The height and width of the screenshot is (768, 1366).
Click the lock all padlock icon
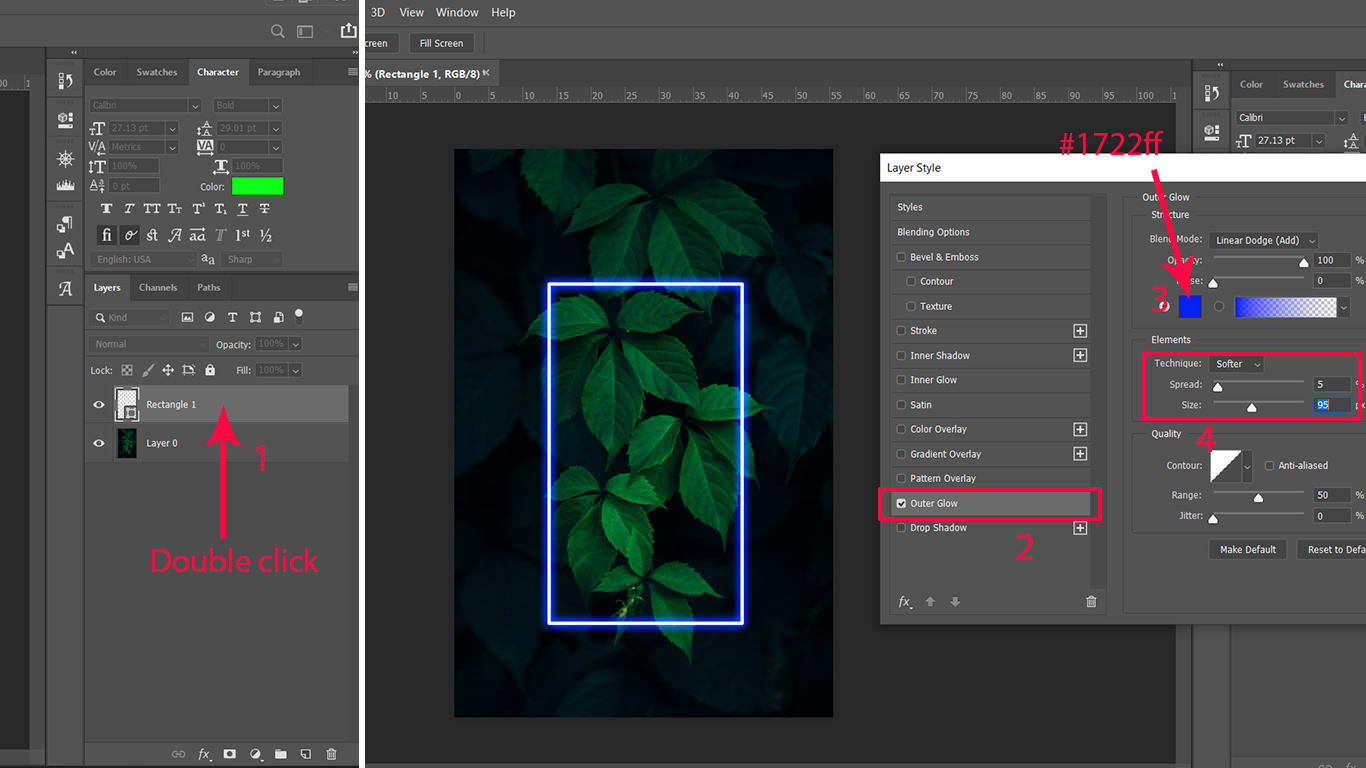(210, 370)
